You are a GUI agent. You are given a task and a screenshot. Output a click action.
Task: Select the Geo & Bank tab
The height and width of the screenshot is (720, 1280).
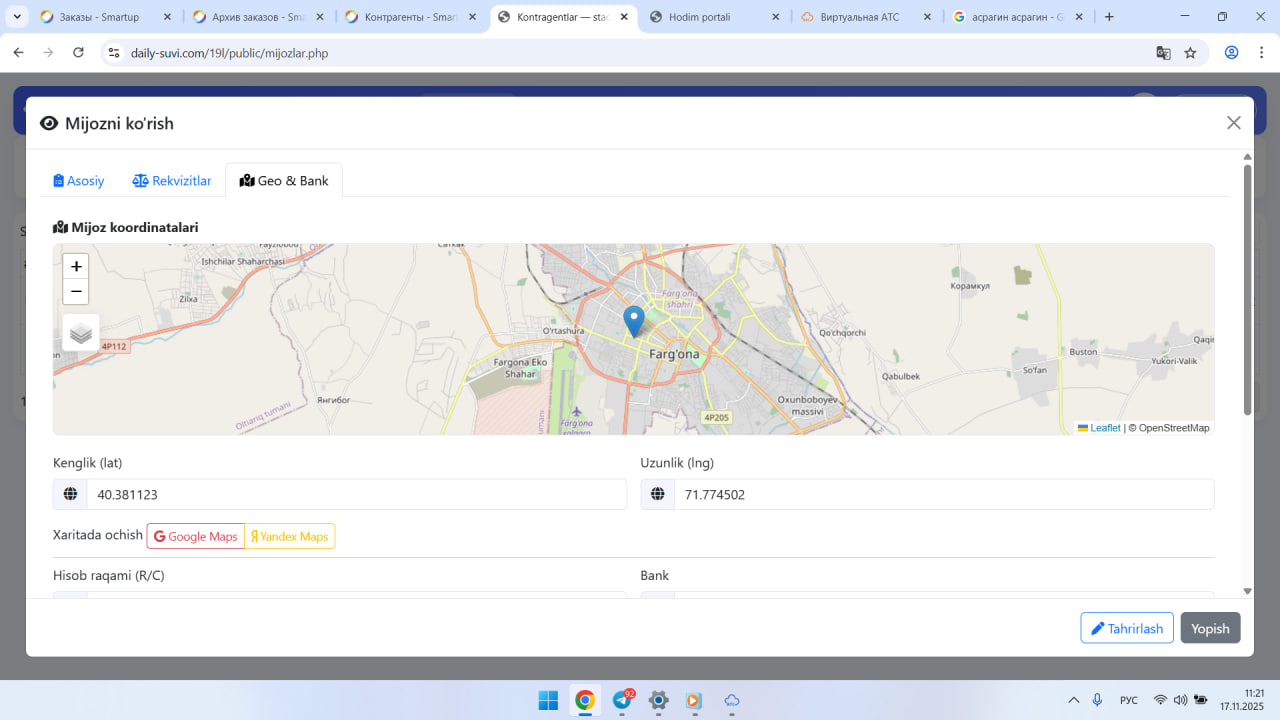pyautogui.click(x=284, y=181)
